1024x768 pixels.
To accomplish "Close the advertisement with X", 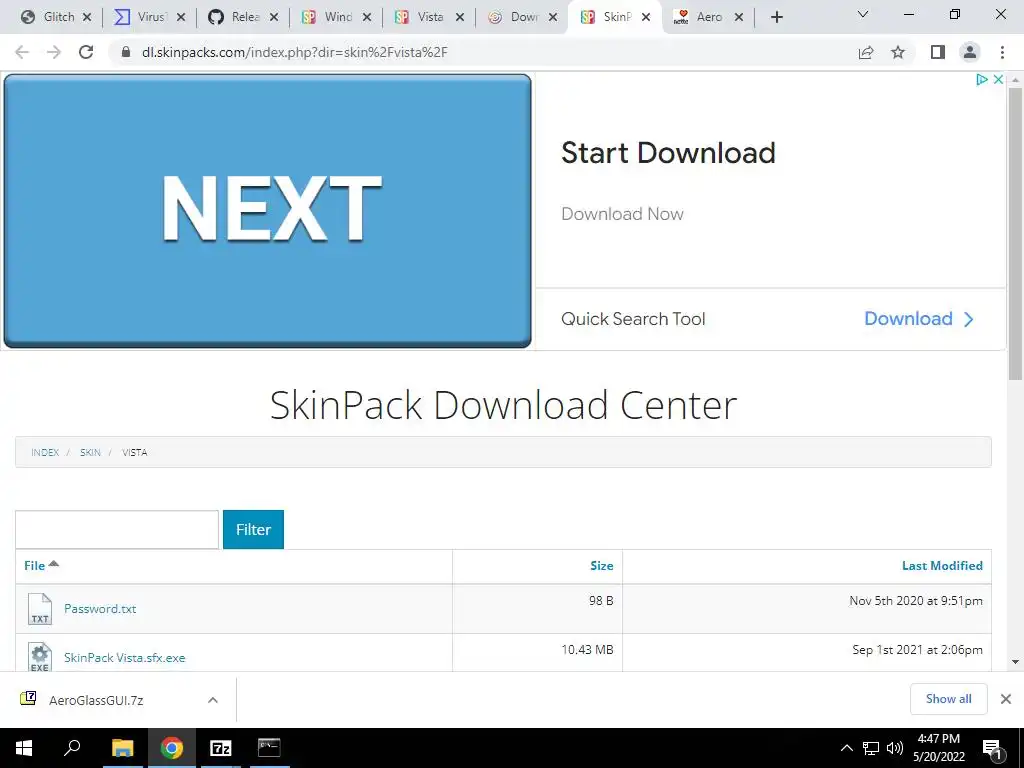I will click(998, 80).
